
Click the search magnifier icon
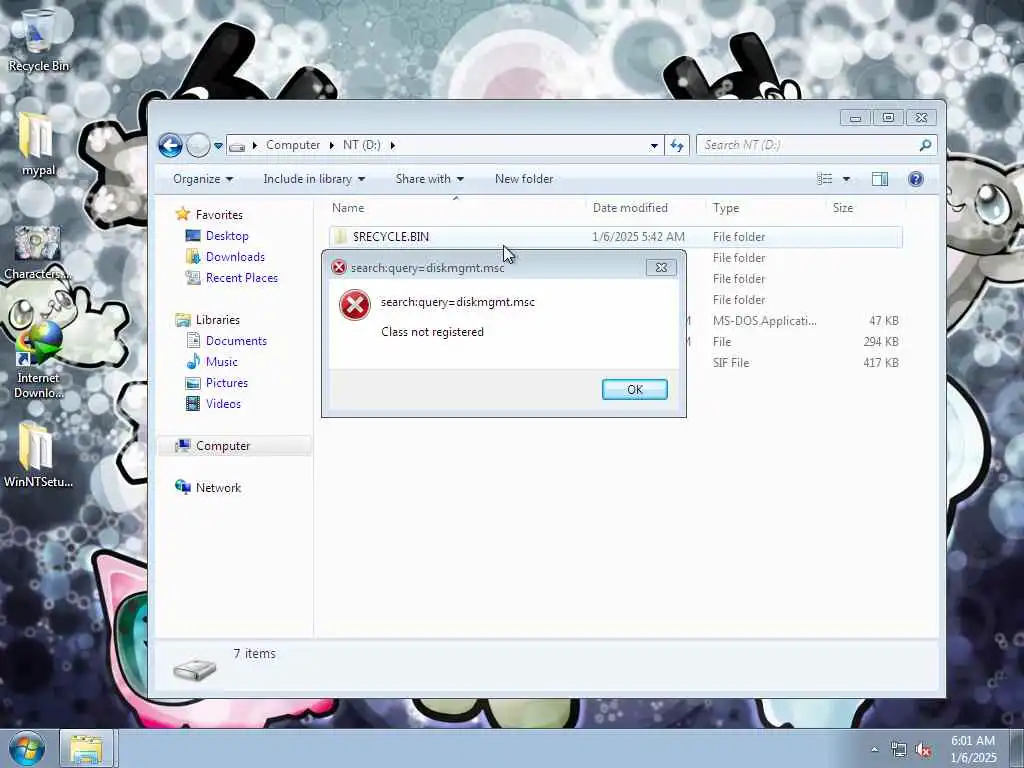tap(925, 145)
